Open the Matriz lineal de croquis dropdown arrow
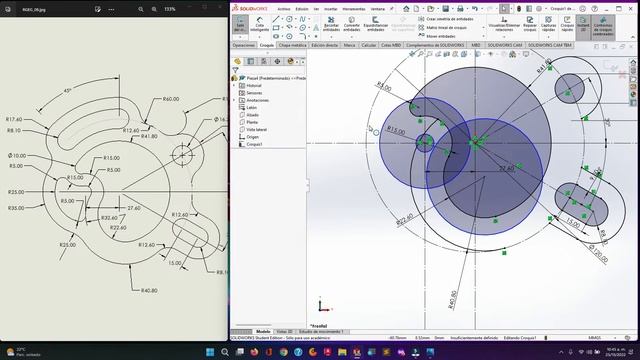This screenshot has height=360, width=640. (484, 28)
